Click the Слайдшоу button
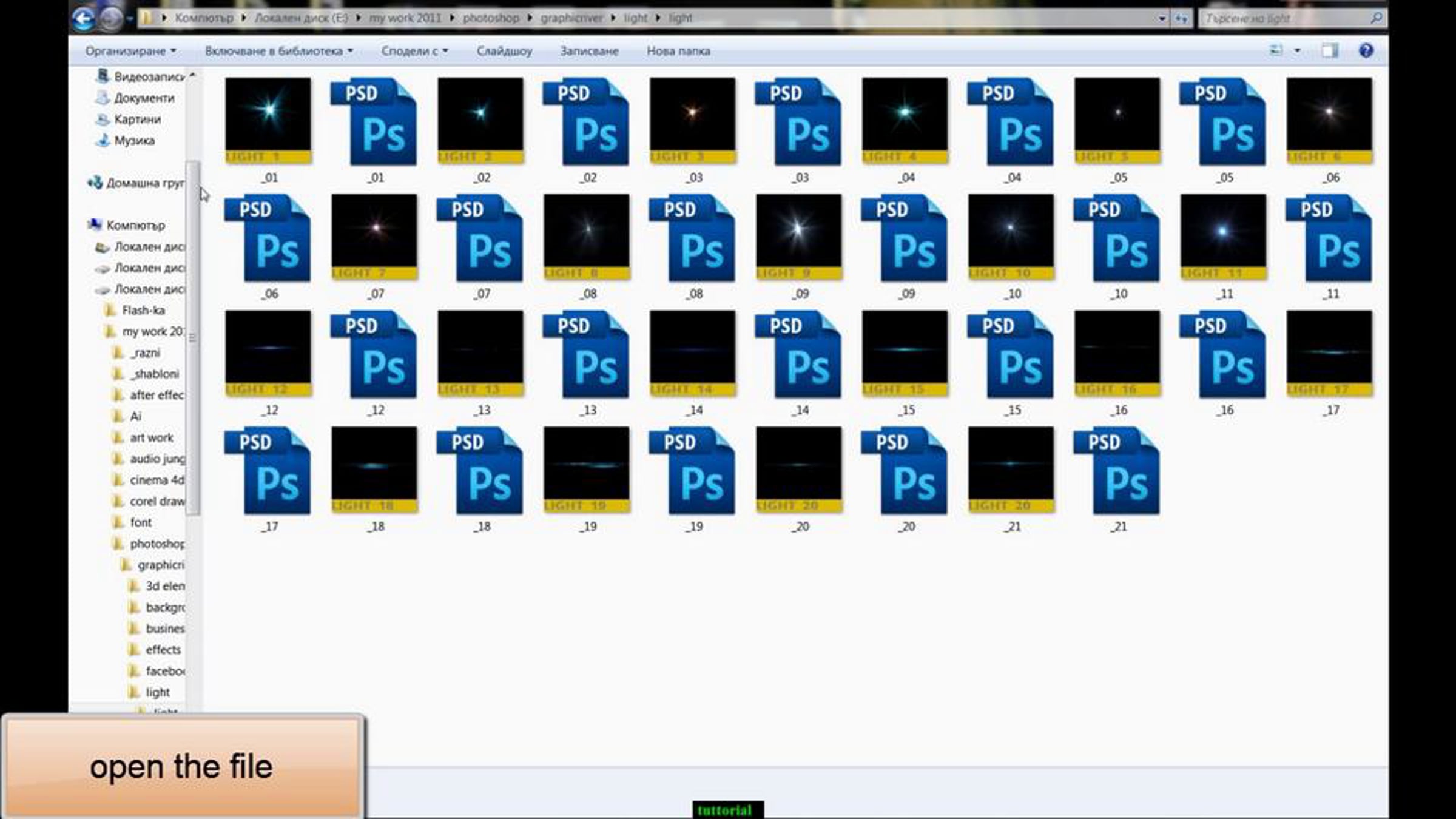Viewport: 1456px width, 819px height. [x=504, y=51]
